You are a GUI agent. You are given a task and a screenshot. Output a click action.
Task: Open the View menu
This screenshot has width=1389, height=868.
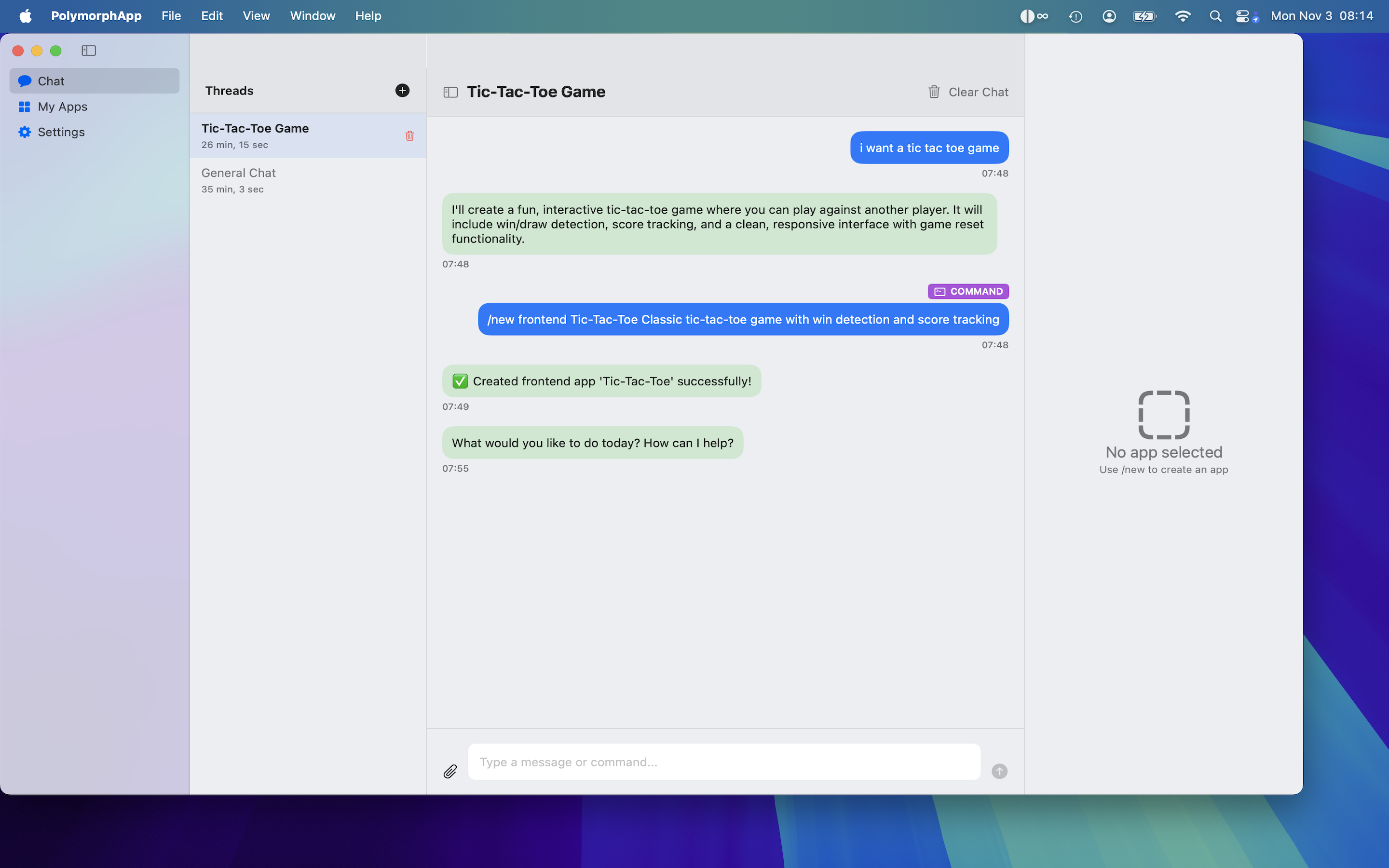pyautogui.click(x=256, y=16)
